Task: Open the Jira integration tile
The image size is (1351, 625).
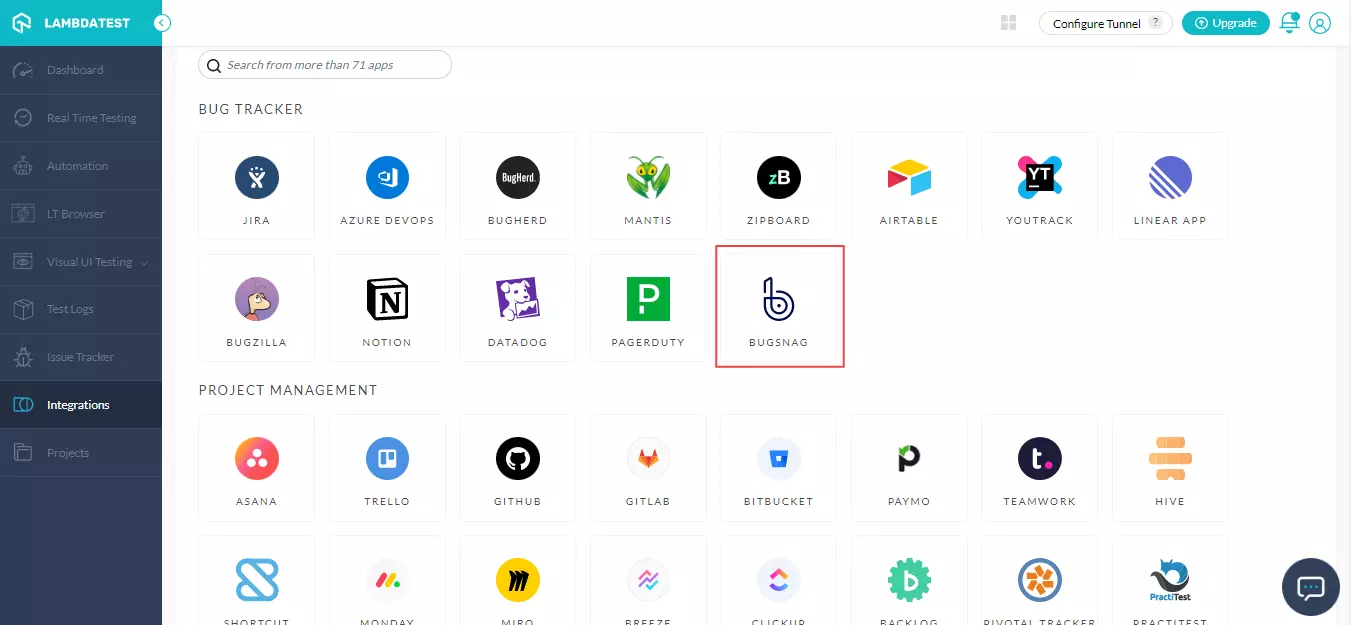Action: coord(257,186)
